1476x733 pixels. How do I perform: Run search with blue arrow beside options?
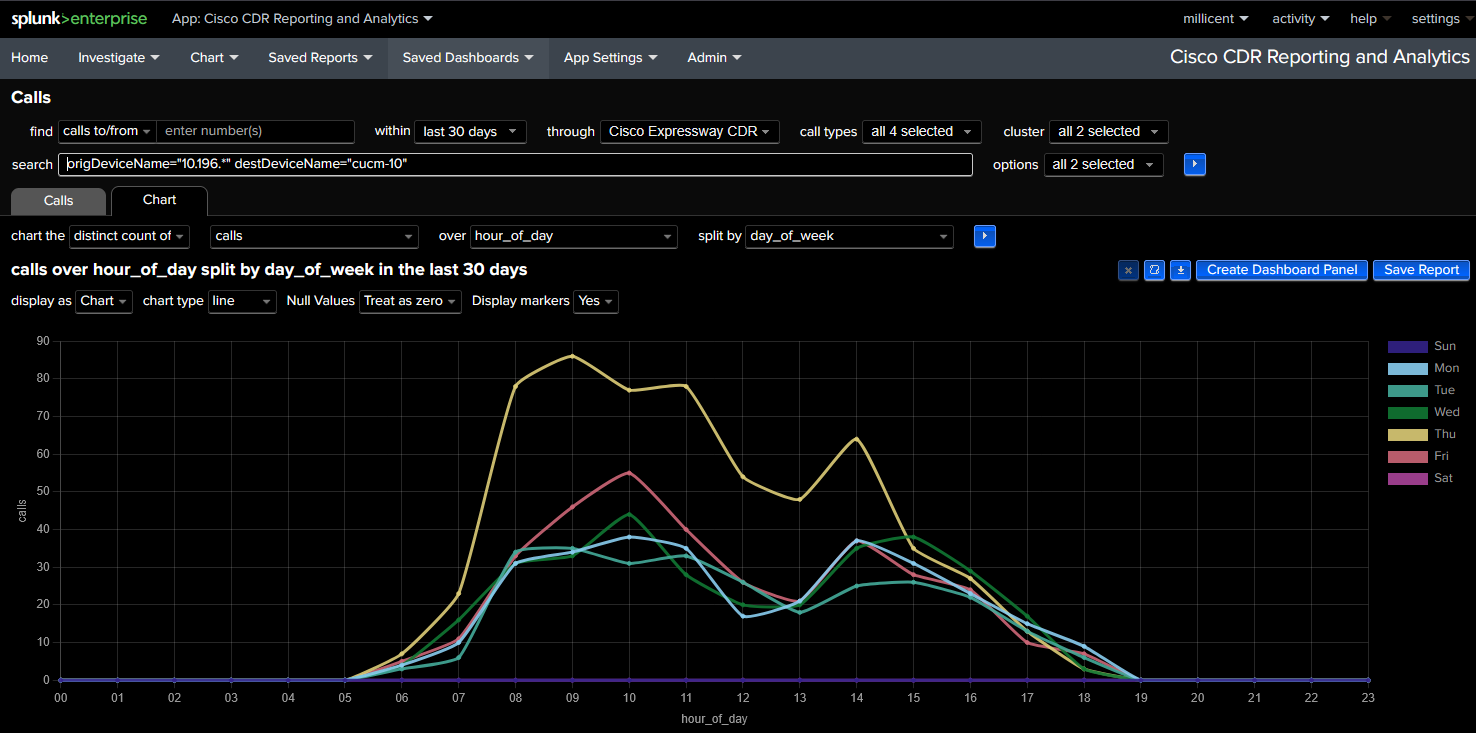(x=1194, y=164)
